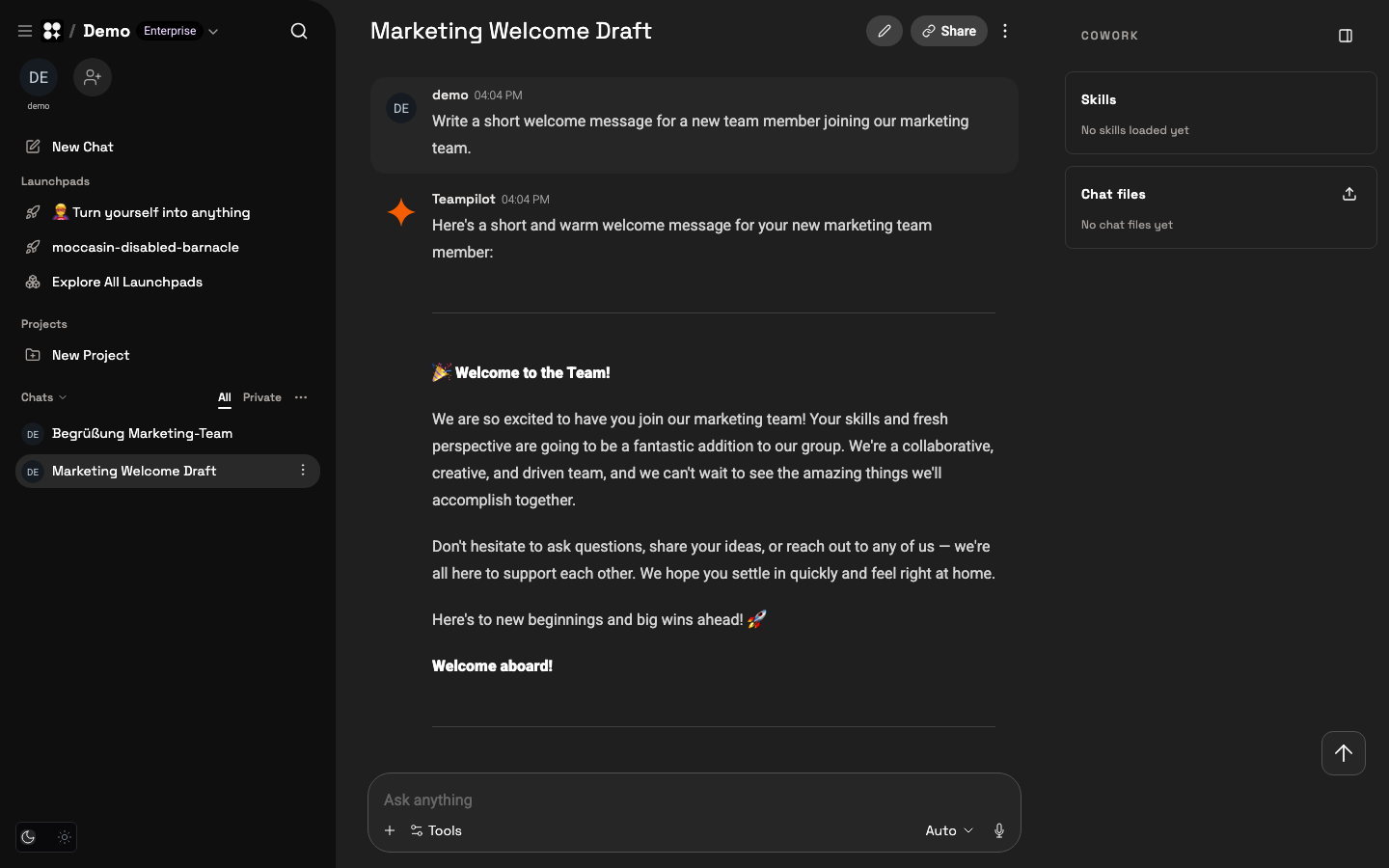The width and height of the screenshot is (1389, 868).
Task: Click the add member icon
Action: click(93, 77)
